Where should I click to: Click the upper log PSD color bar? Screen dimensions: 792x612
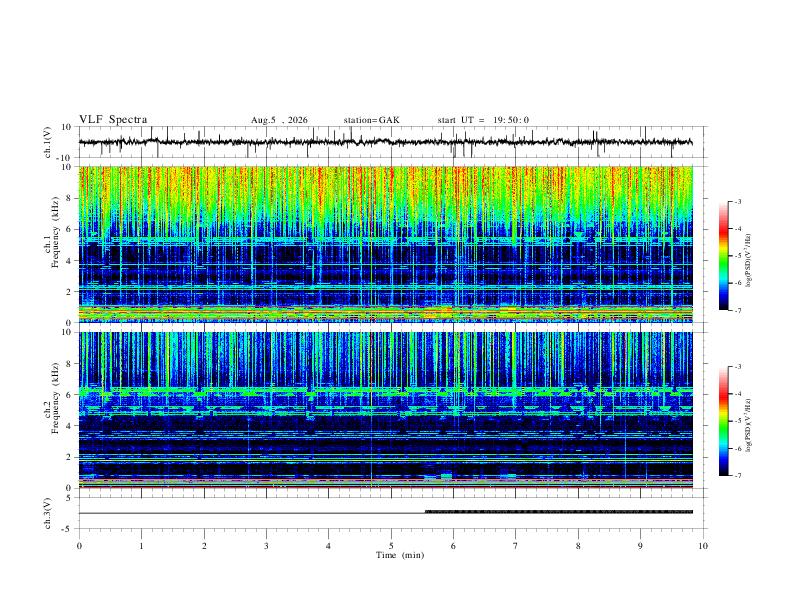point(723,256)
